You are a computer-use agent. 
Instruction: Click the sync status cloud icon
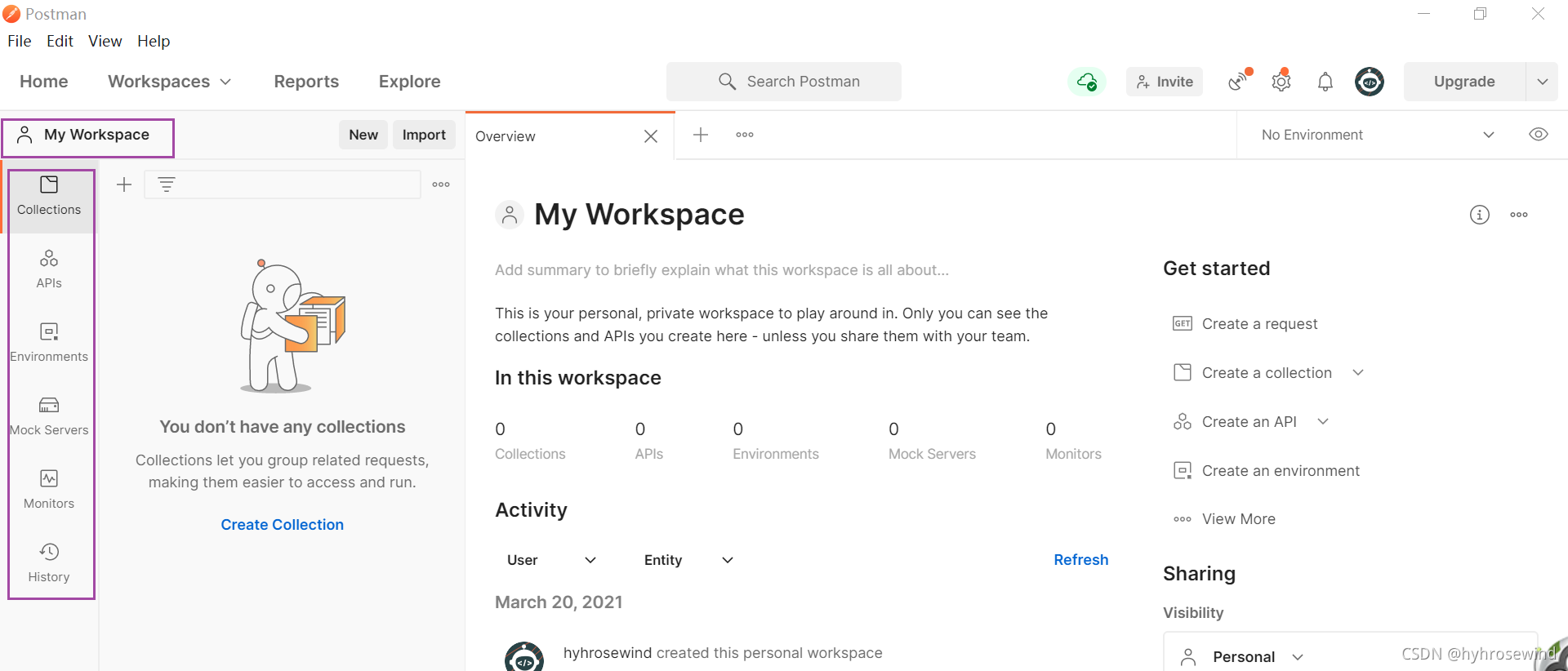pos(1087,82)
